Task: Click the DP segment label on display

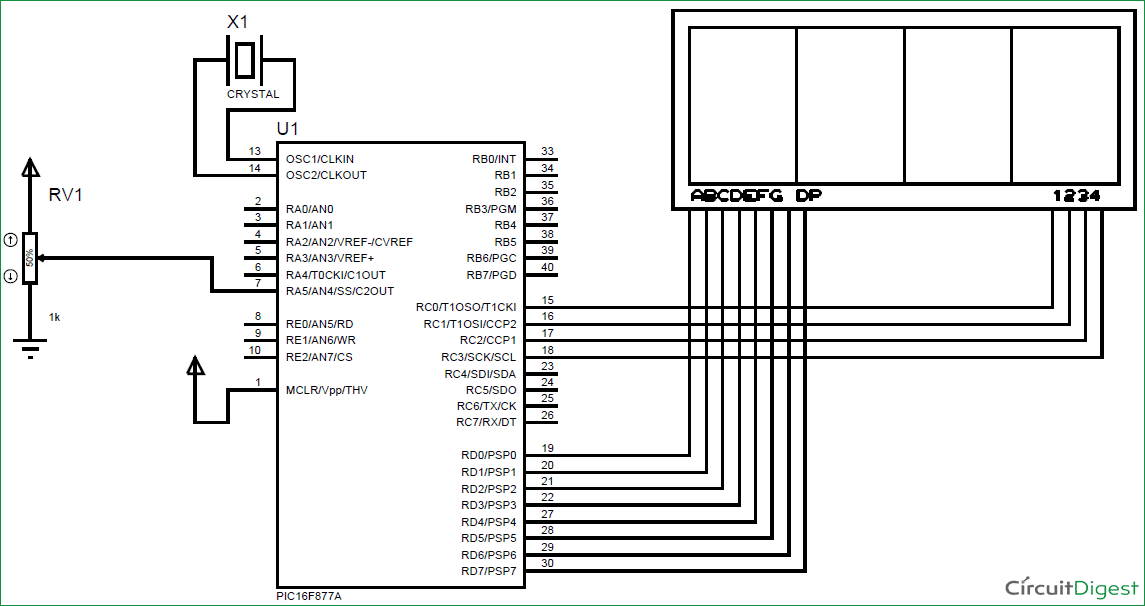Action: tap(806, 196)
